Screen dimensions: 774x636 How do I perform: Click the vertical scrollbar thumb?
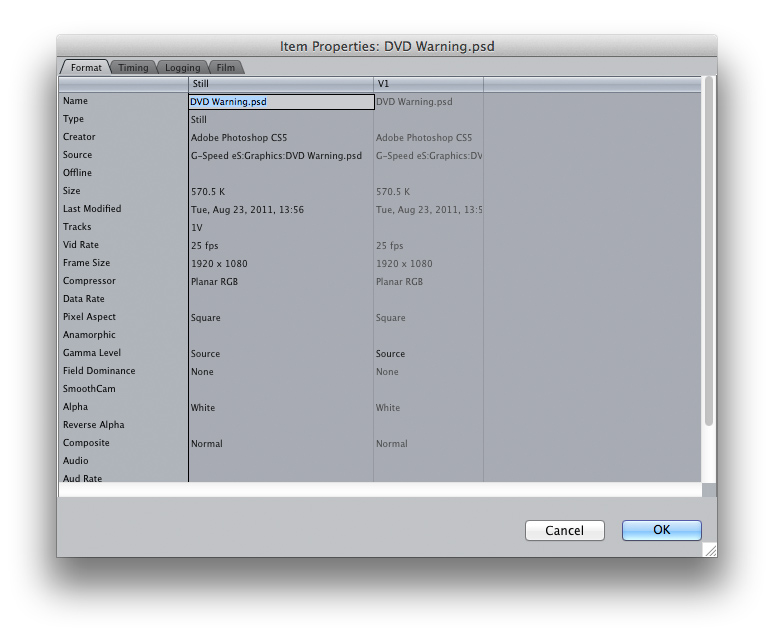coord(709,251)
